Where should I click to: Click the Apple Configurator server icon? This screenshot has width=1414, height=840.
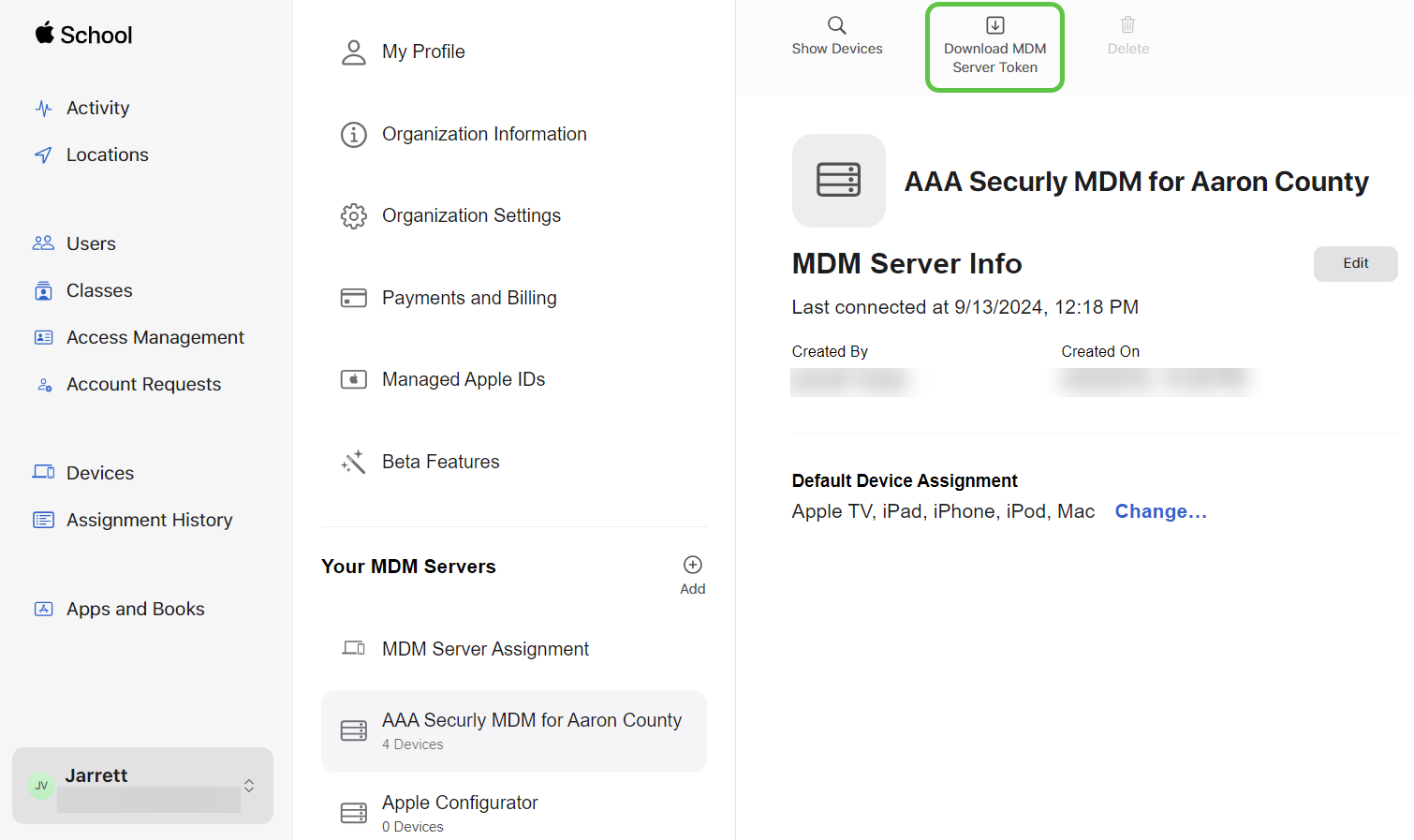354,813
